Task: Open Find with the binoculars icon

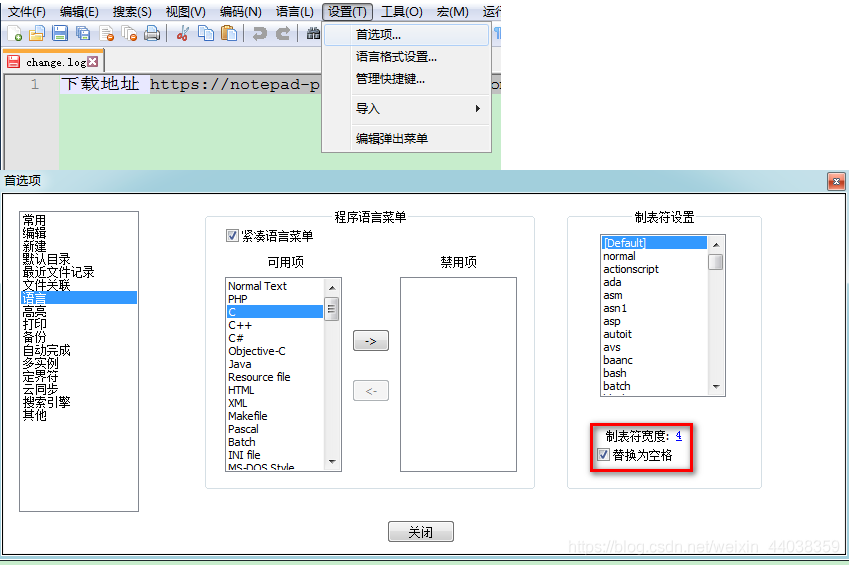Action: click(x=314, y=34)
